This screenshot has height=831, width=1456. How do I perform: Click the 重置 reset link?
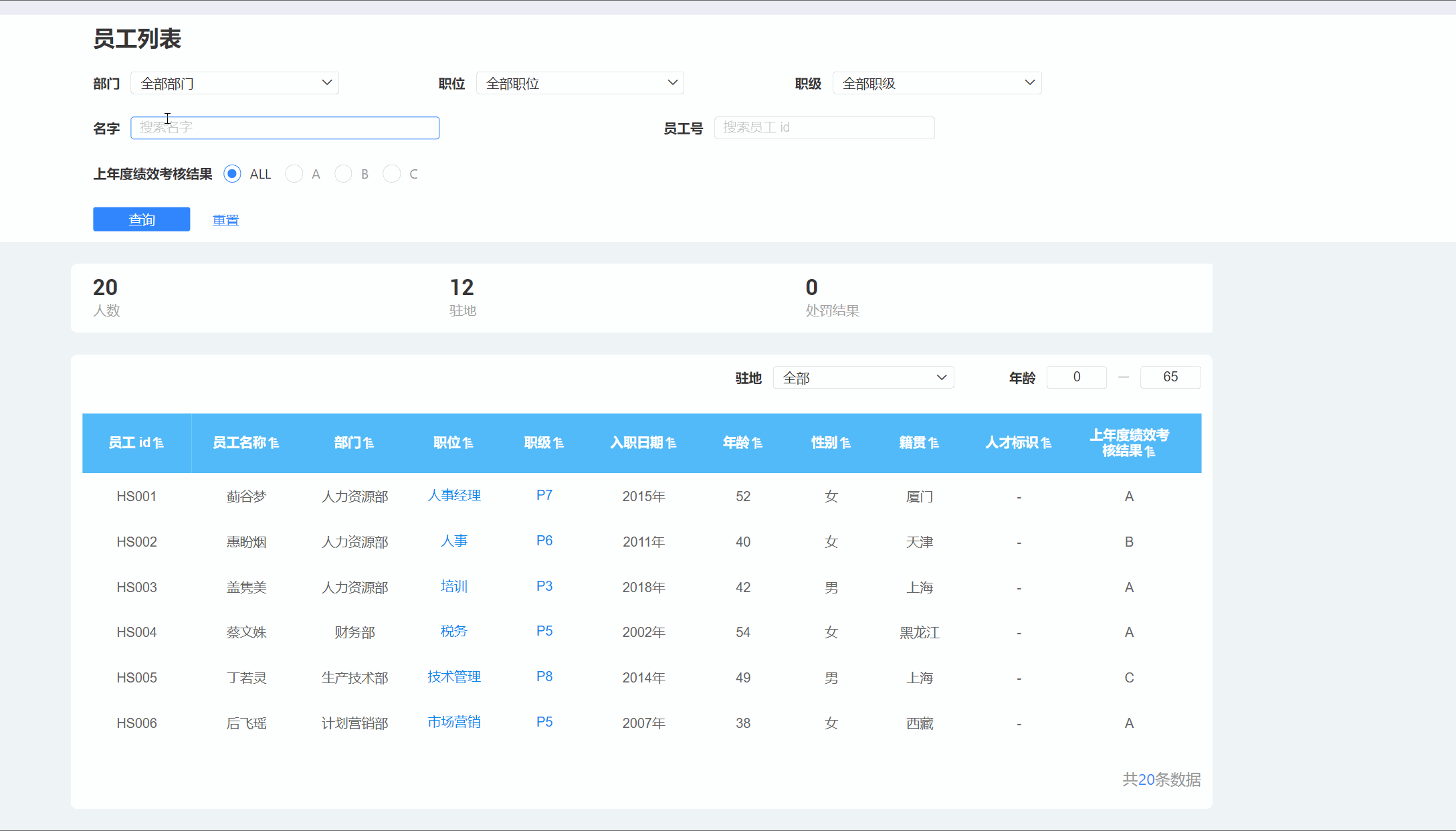[x=225, y=219]
